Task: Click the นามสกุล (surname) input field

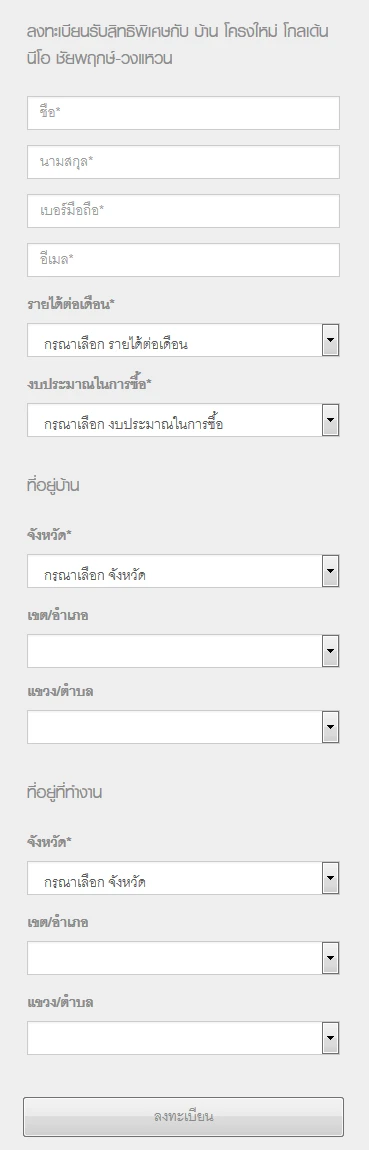Action: tap(183, 162)
